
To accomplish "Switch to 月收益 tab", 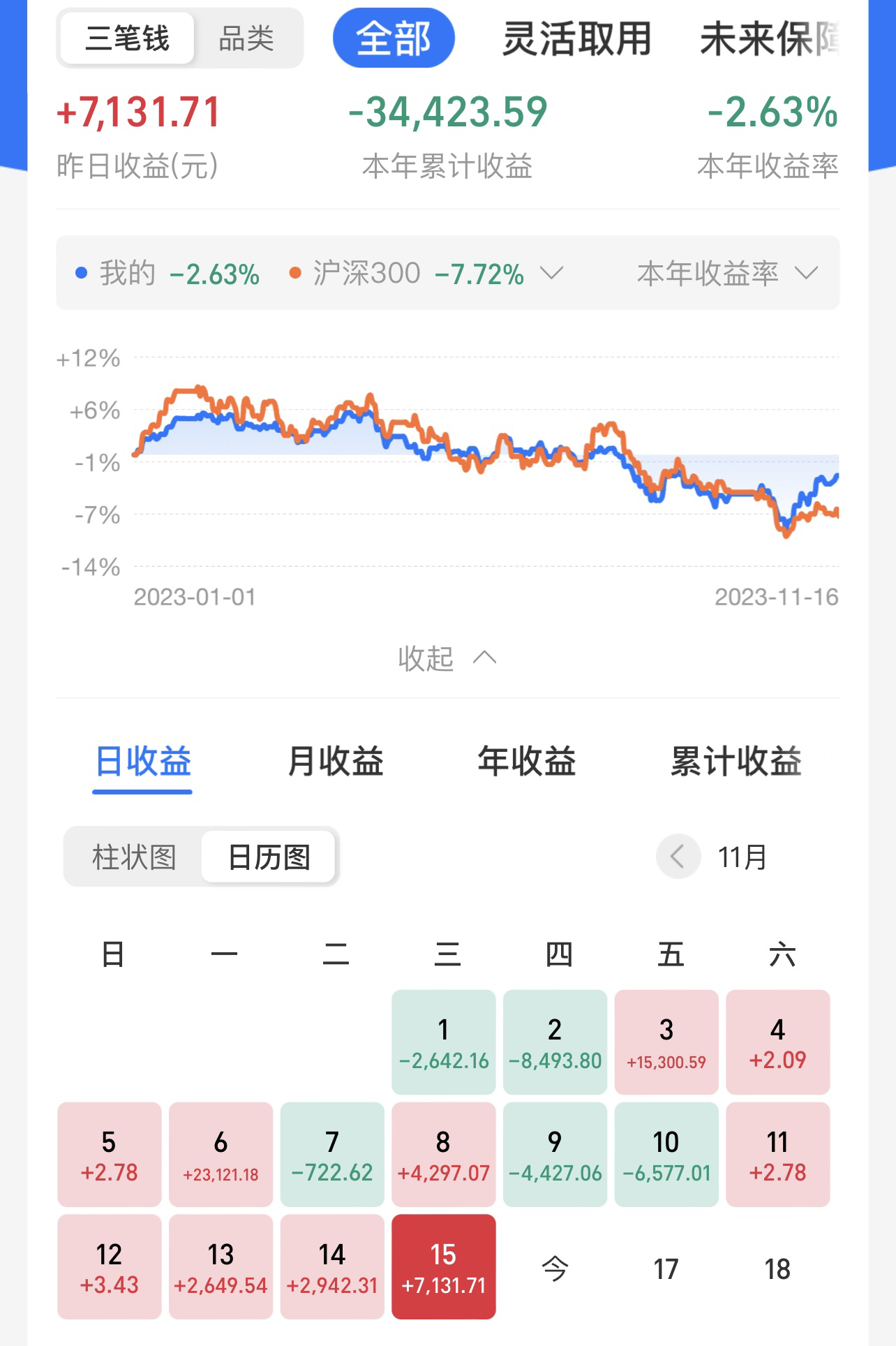I will pyautogui.click(x=336, y=761).
